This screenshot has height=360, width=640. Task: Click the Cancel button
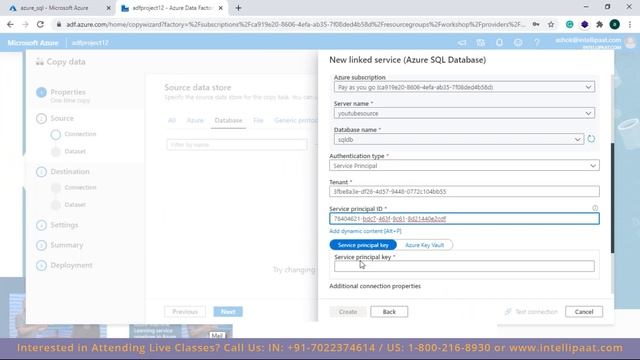[x=584, y=311]
